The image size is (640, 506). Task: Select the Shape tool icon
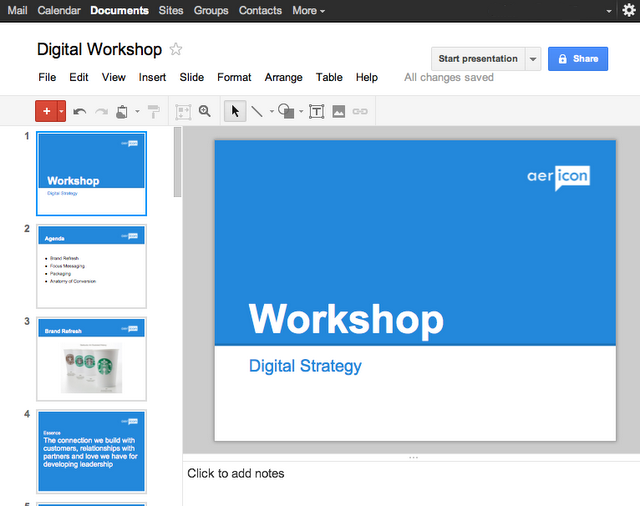tap(286, 111)
